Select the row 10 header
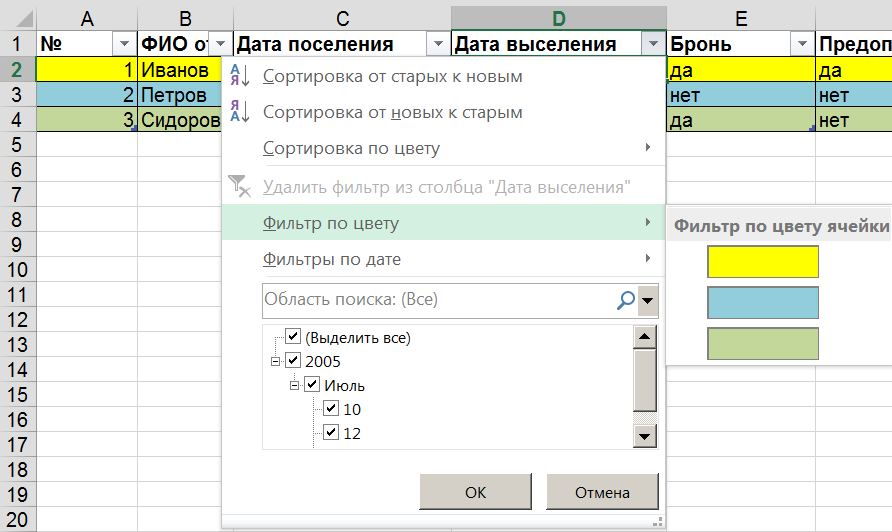Screen dimensions: 892x532 coord(17,270)
